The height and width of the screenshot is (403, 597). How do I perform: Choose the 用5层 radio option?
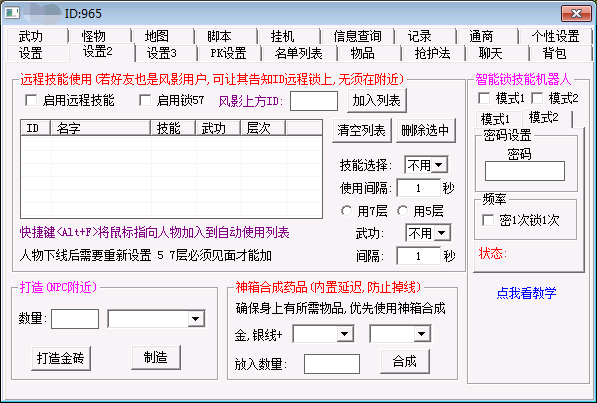click(x=403, y=211)
